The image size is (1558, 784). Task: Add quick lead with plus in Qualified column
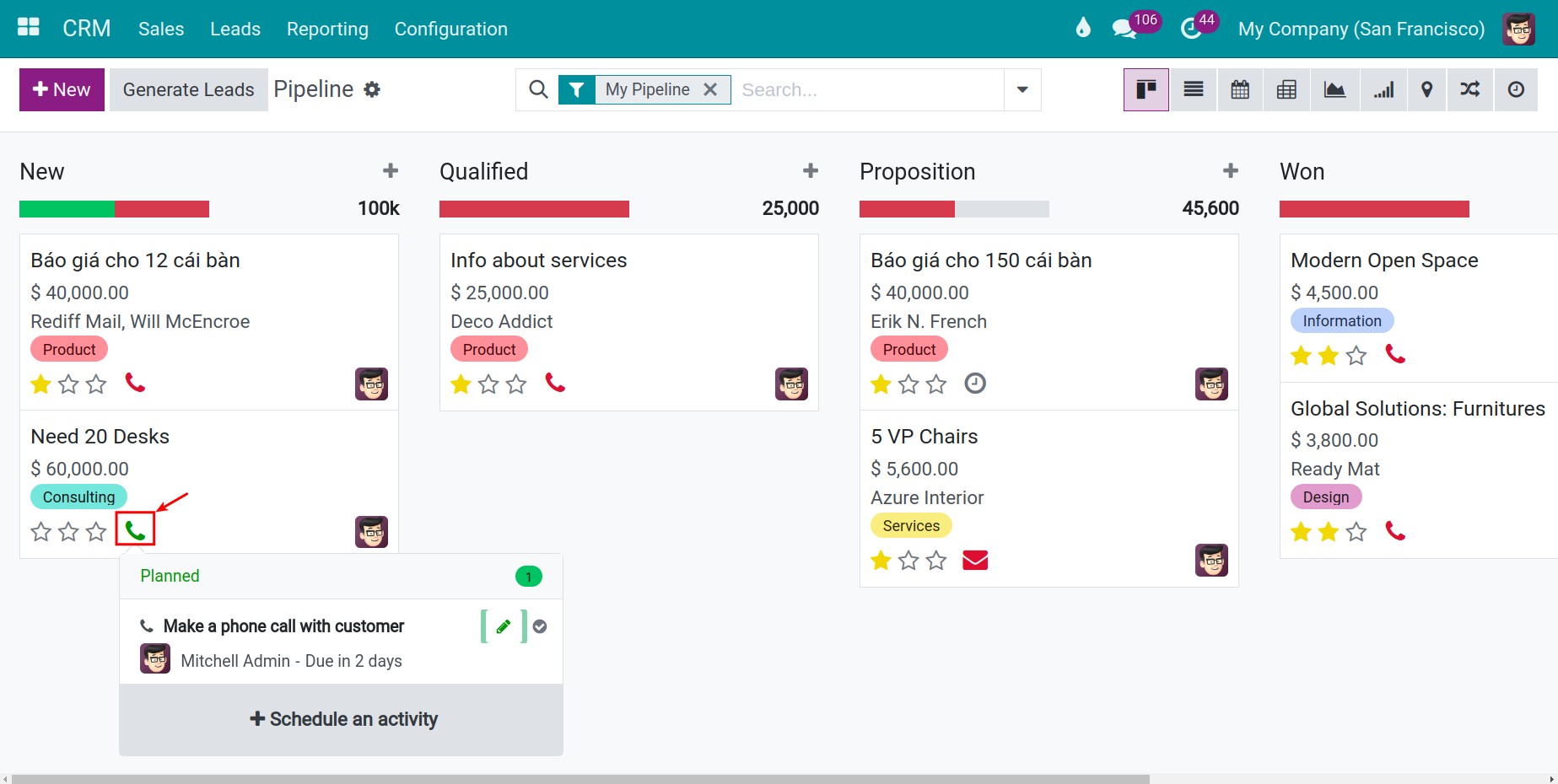(x=811, y=171)
